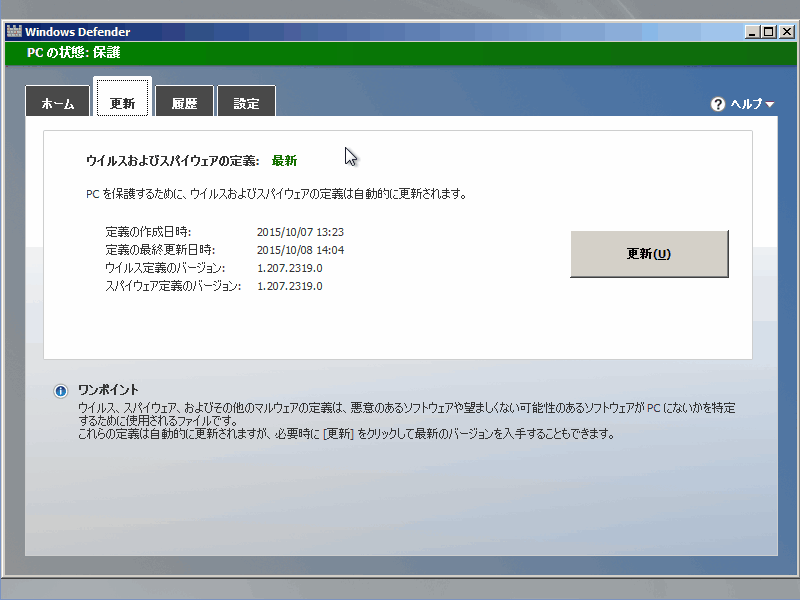
Task: Click the ウイルス定義のバージョン value 1.207.2319.0
Action: pos(290,268)
